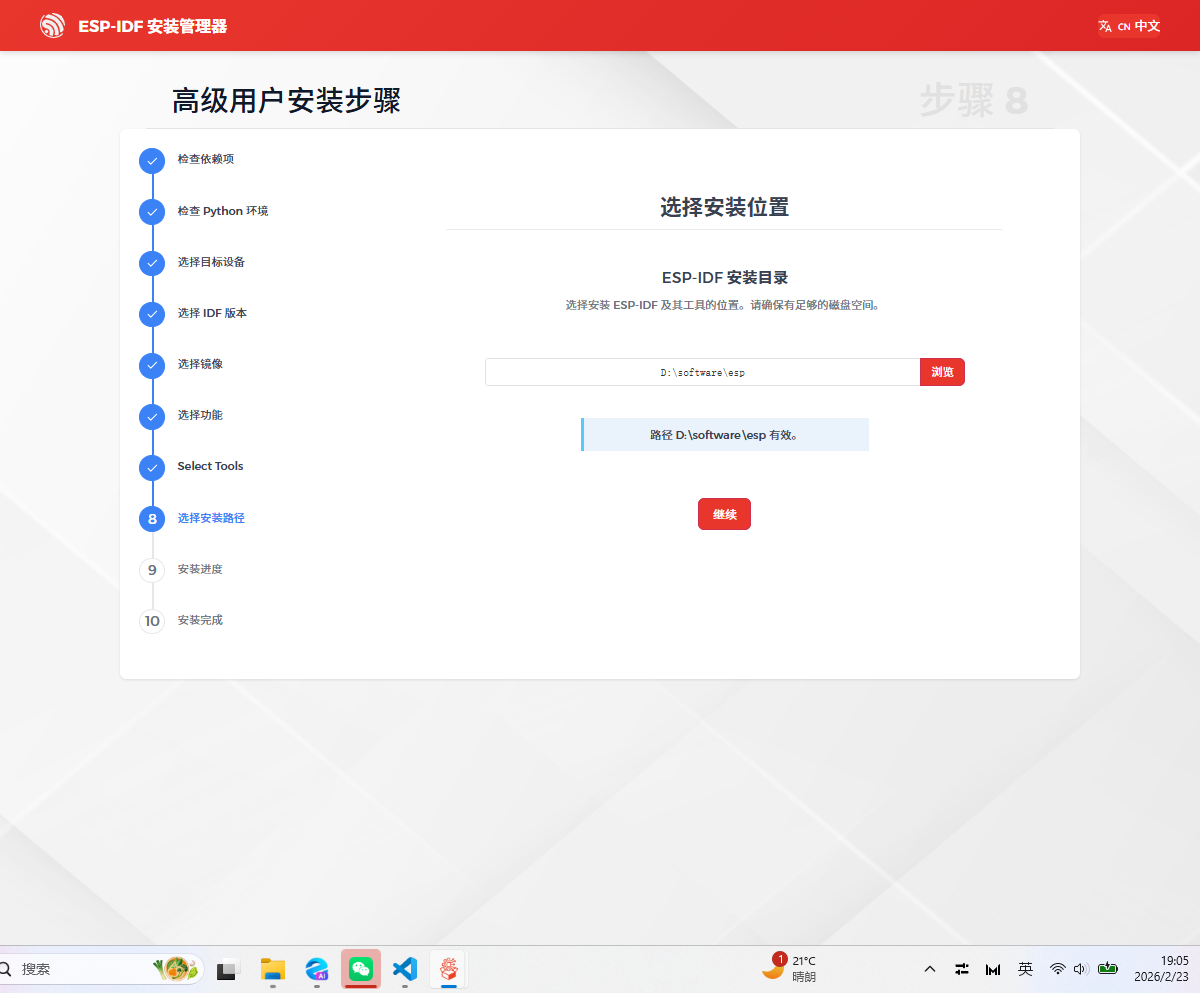This screenshot has height=993, width=1200.
Task: Click the battery status tray icon
Action: (x=1107, y=969)
